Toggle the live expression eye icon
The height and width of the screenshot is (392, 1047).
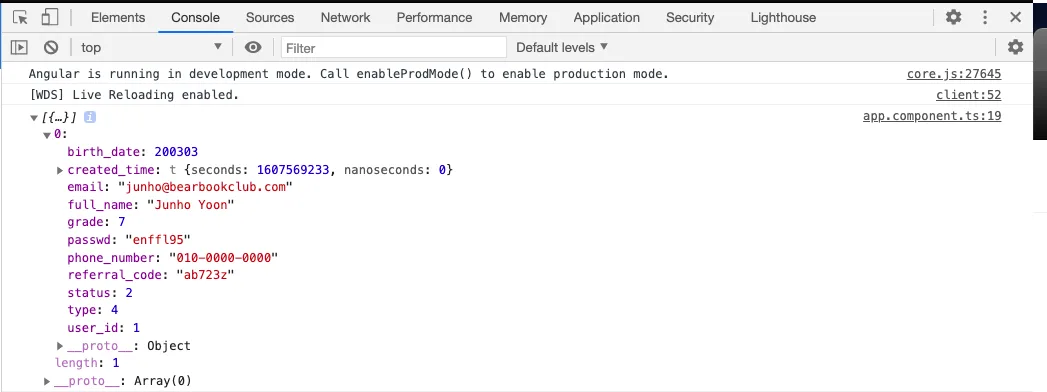coord(252,47)
